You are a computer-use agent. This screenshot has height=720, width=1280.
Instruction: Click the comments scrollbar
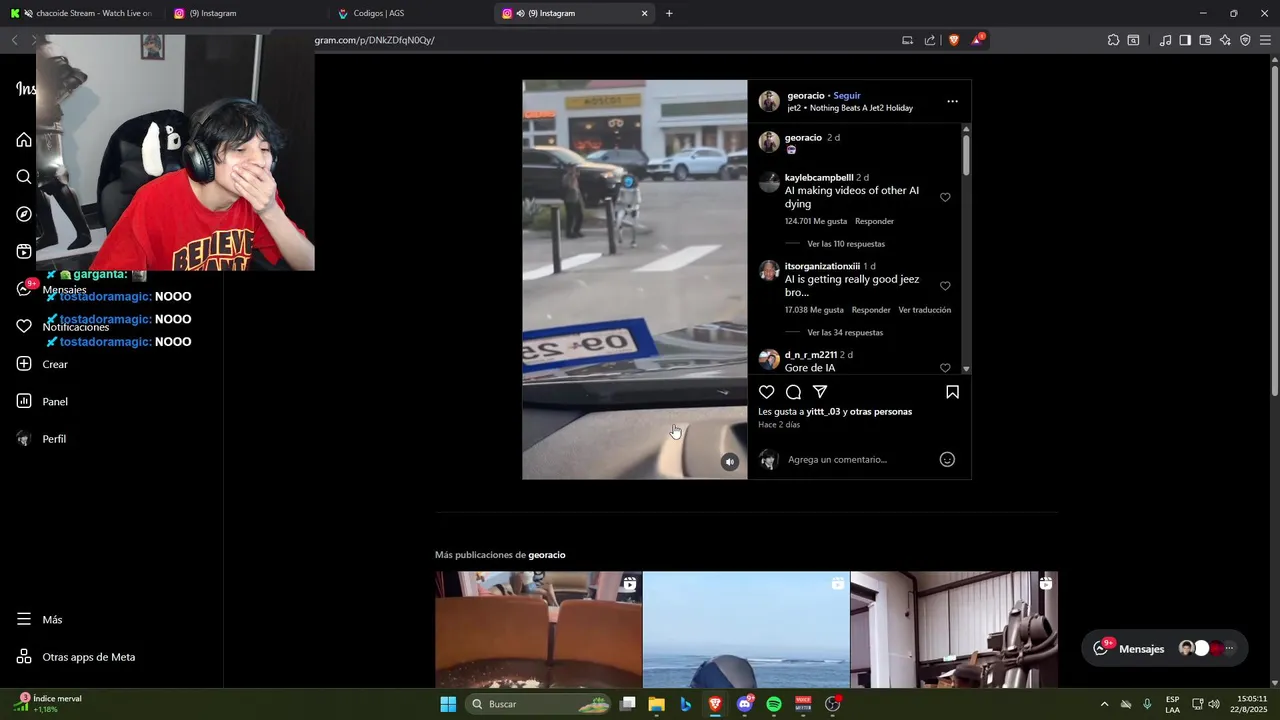tap(966, 156)
